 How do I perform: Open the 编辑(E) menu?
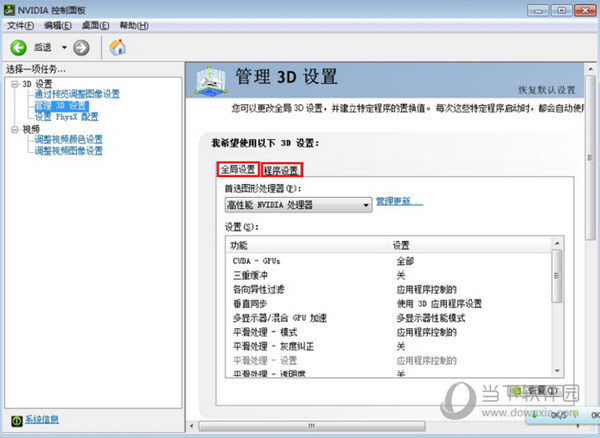[x=58, y=26]
